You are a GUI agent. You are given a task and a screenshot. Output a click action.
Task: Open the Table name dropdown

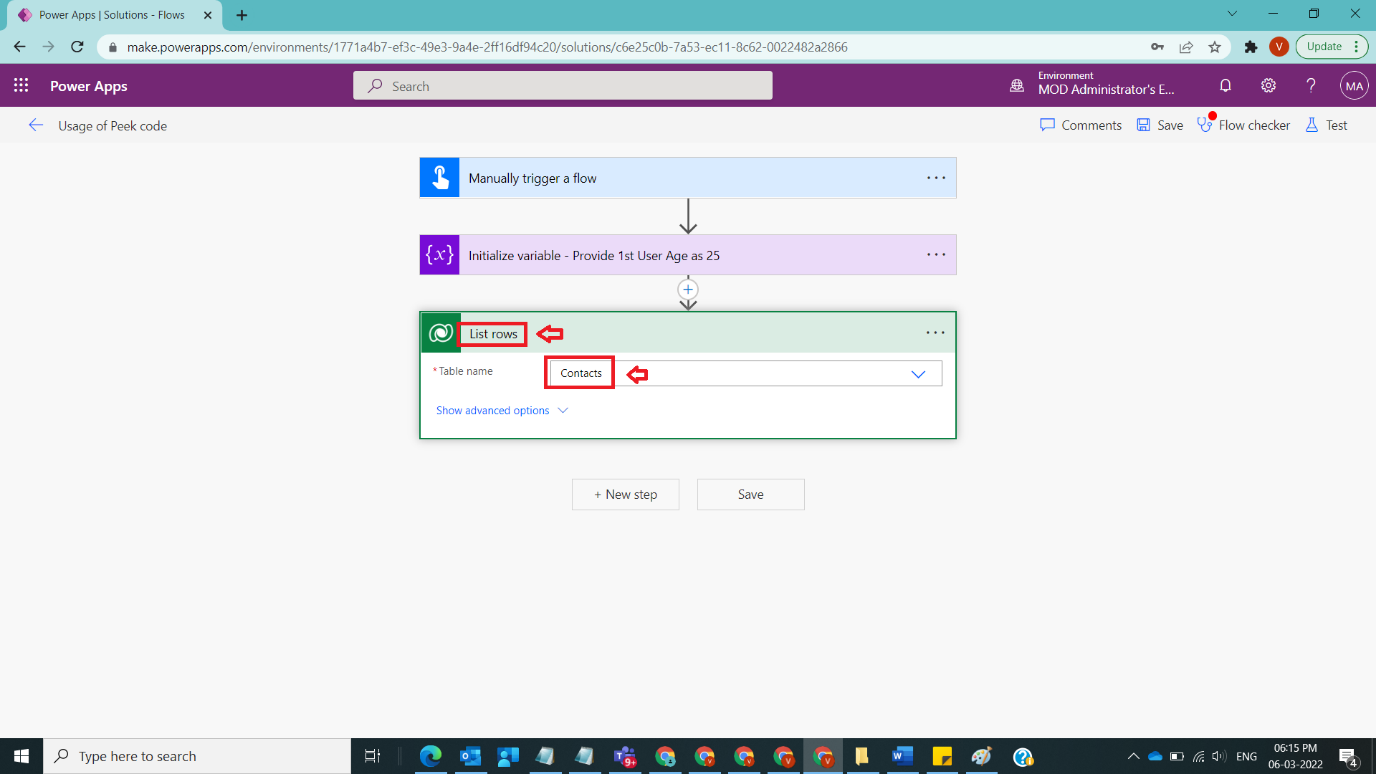(x=918, y=373)
